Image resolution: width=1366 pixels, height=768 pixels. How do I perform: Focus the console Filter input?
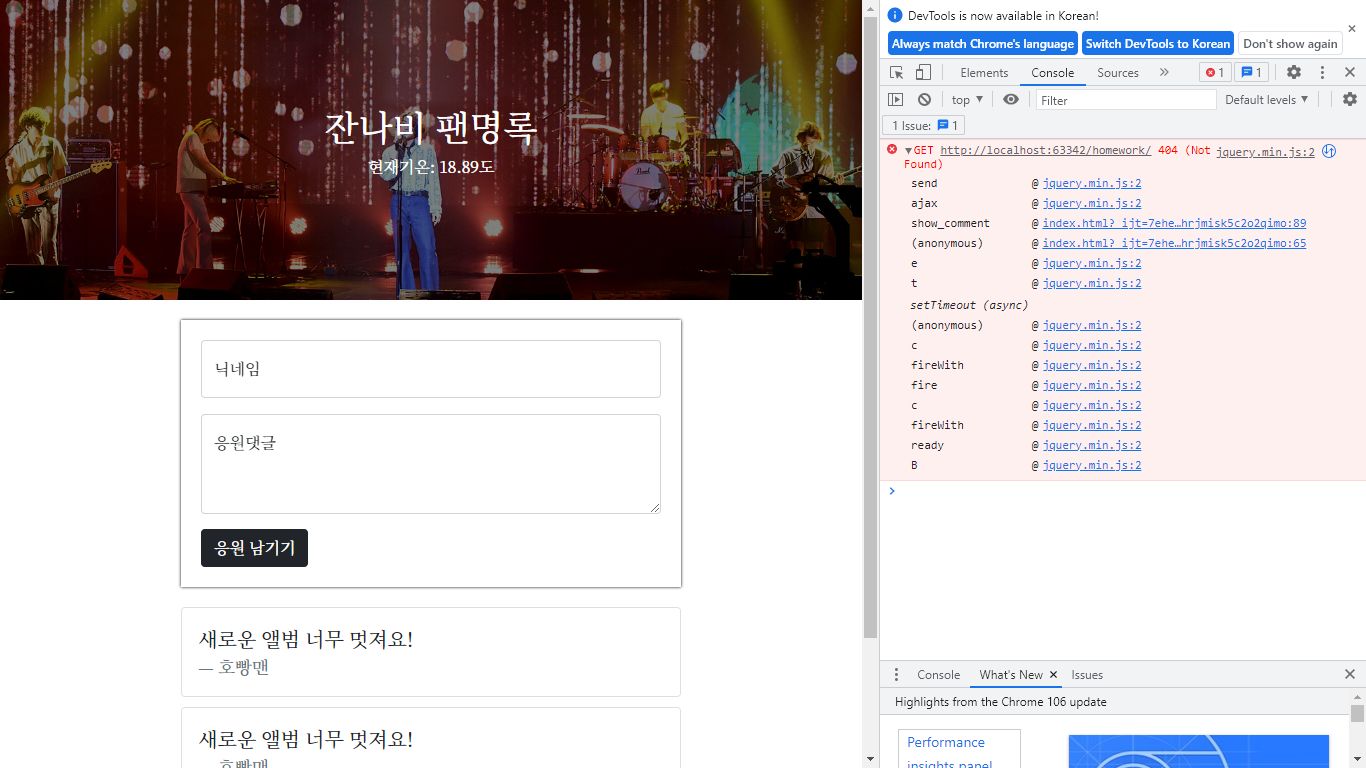(x=1126, y=100)
